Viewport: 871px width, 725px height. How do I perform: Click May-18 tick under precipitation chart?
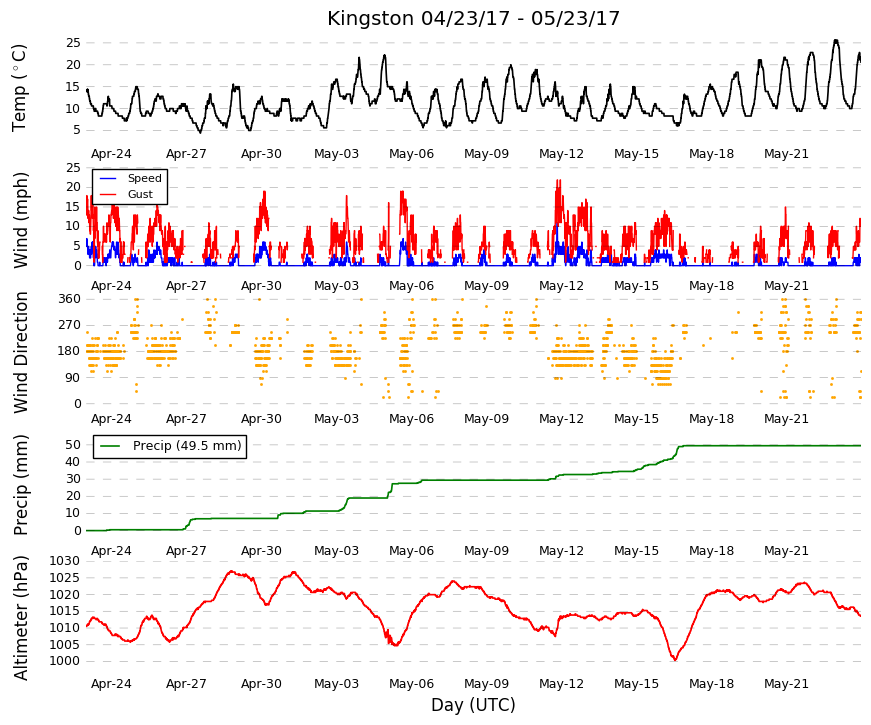click(x=711, y=551)
